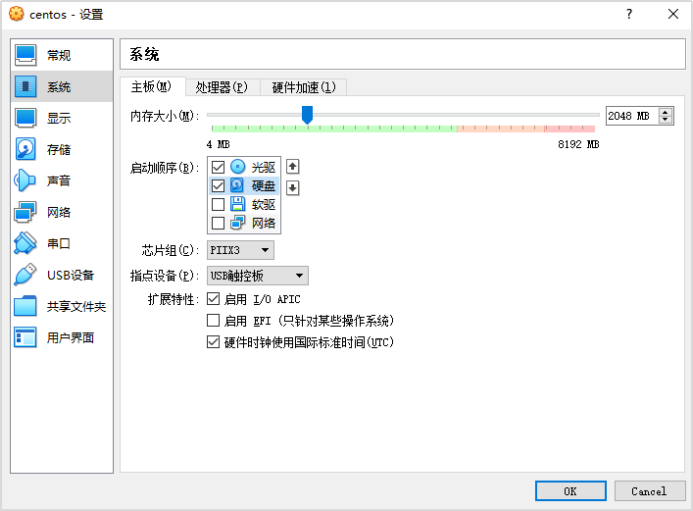This screenshot has height=511, width=693.
Task: Open the USB设备 plug icon
Action: 25,275
